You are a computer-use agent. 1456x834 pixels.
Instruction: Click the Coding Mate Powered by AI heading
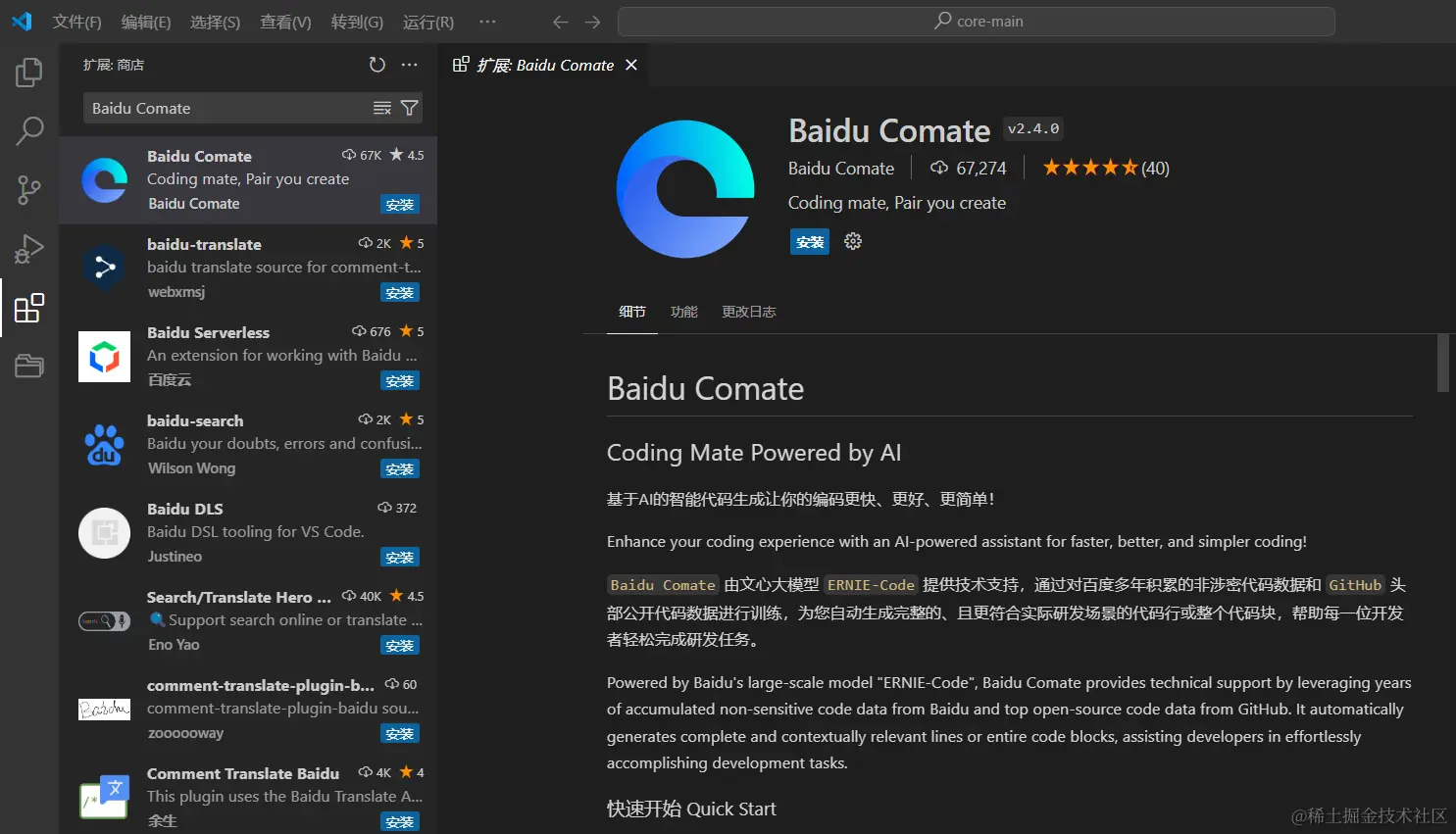coord(754,453)
